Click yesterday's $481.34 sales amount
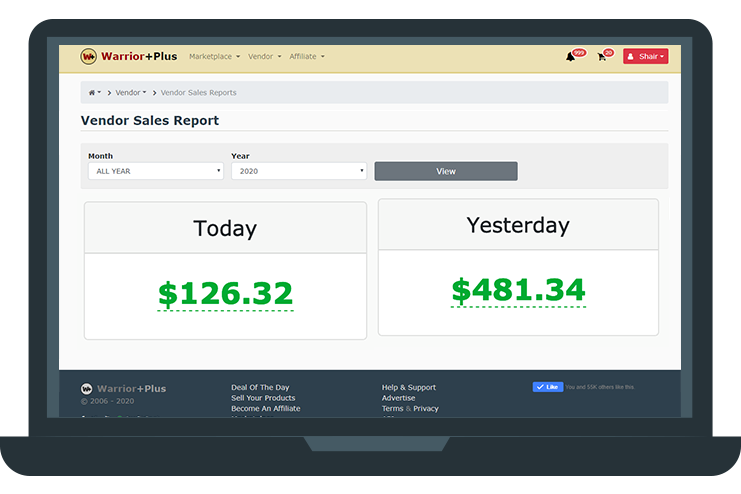Viewport: 741px width, 494px height. 518,290
